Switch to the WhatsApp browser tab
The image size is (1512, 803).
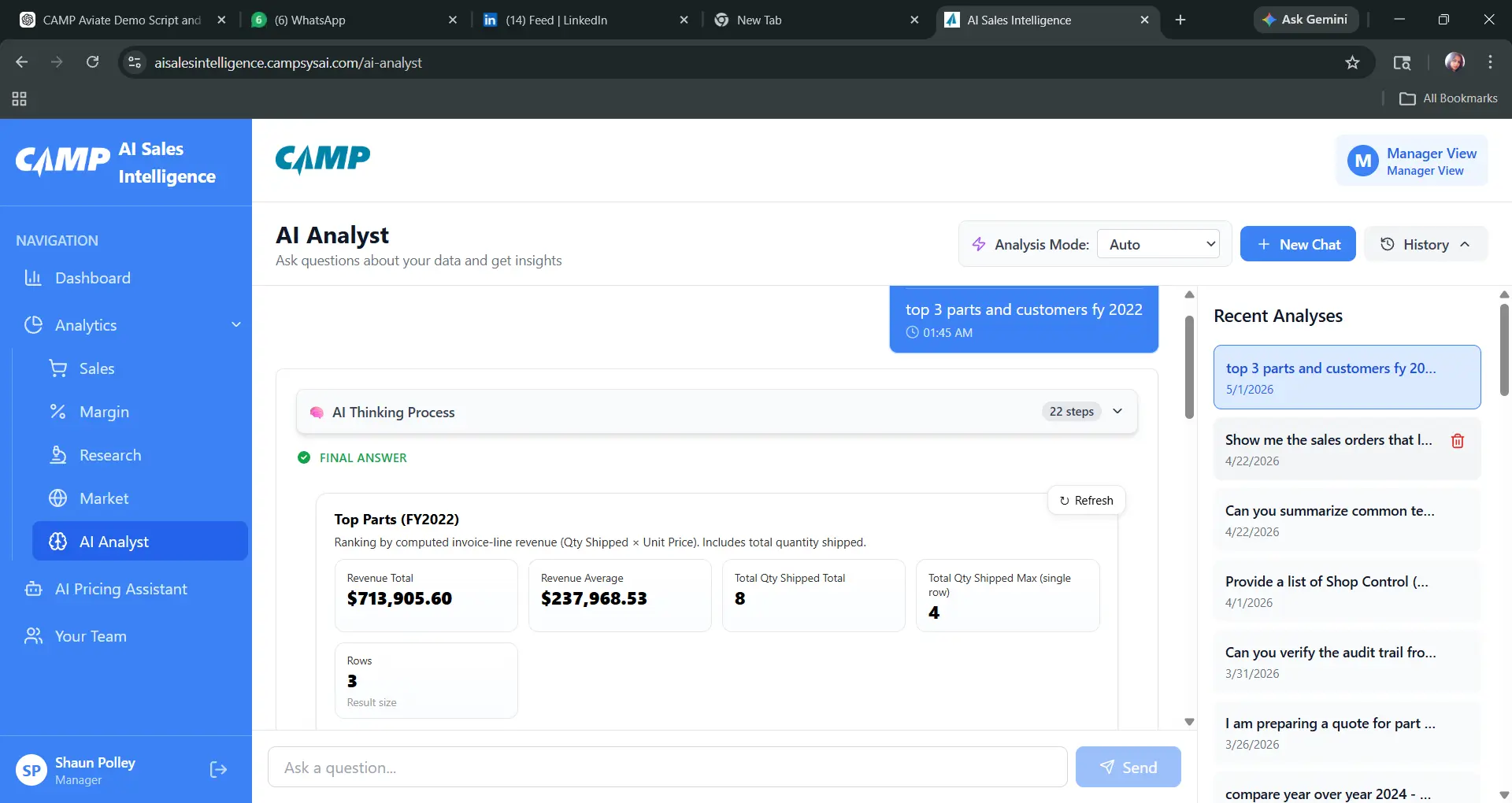tap(355, 20)
